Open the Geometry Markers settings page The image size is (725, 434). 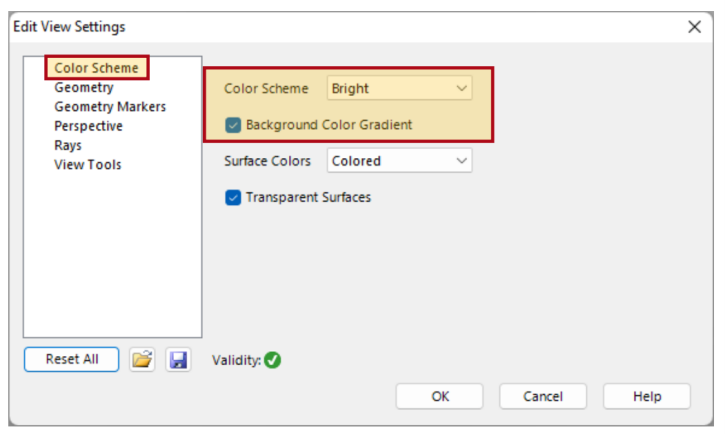coord(110,107)
